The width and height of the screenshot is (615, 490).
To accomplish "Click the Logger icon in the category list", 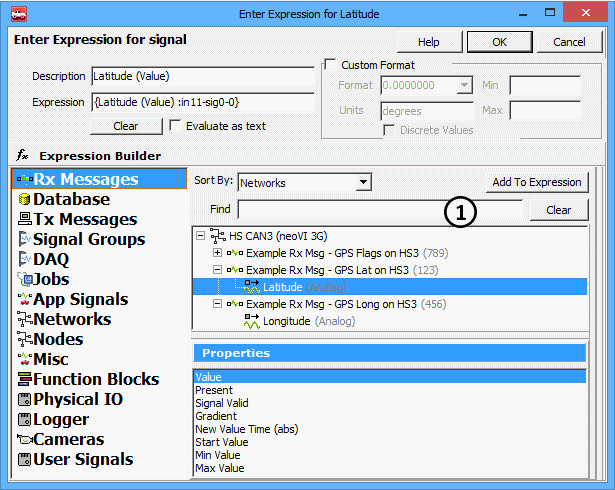I will coord(25,420).
